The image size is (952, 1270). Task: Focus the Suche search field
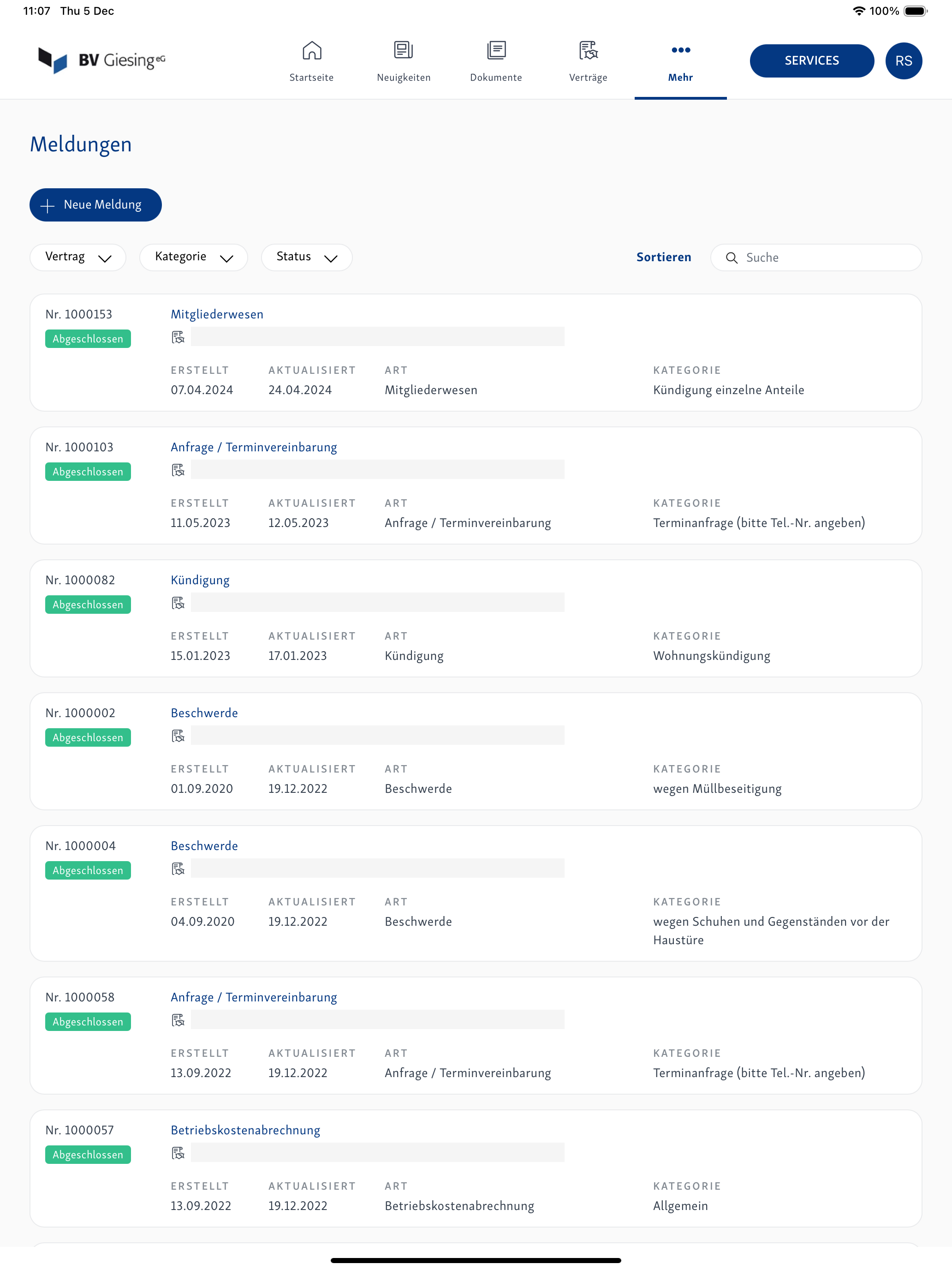(x=816, y=258)
